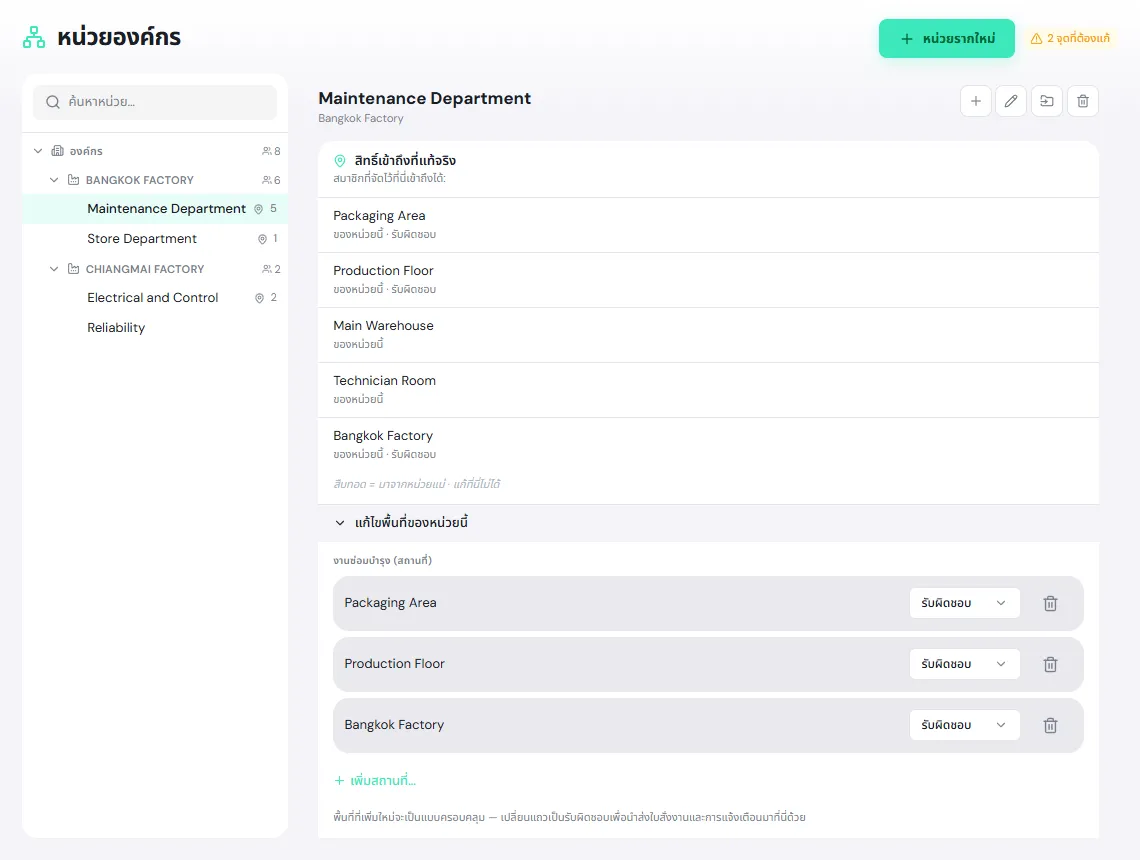Click the organization units logo icon
Viewport: 1140px width, 860px height.
coord(33,37)
